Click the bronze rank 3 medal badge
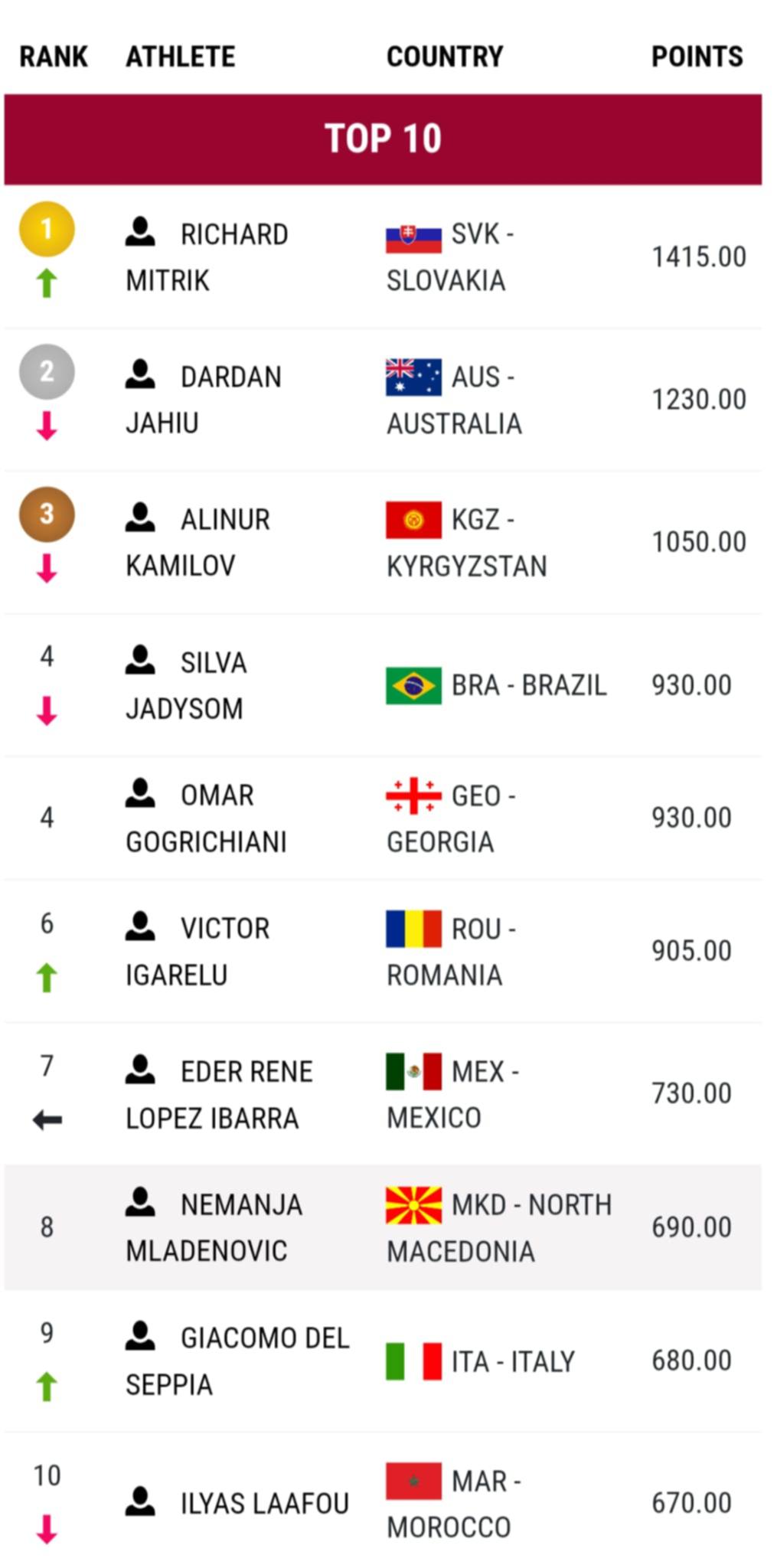The image size is (777, 1568). pyautogui.click(x=47, y=514)
